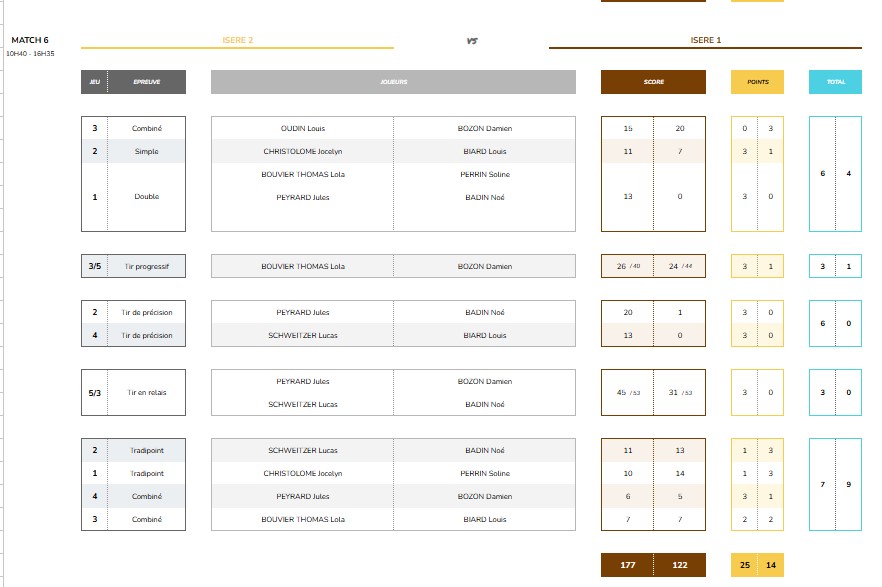Click the JEU column header

(x=94, y=82)
